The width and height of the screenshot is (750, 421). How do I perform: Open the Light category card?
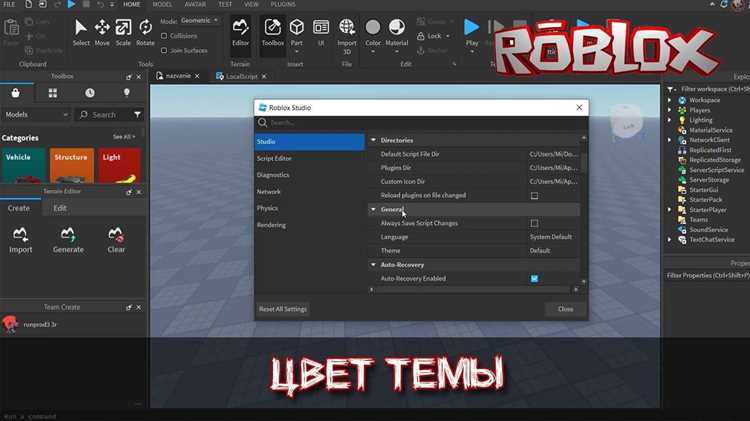coord(120,166)
